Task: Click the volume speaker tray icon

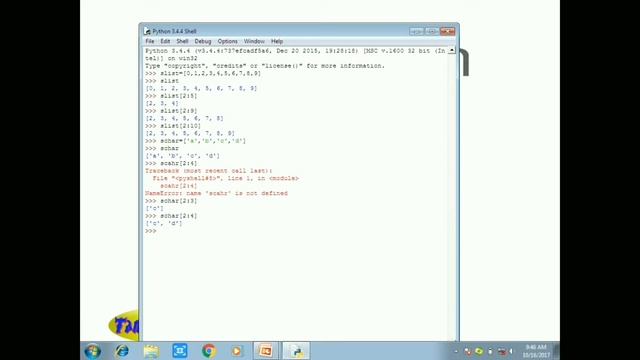Action: tap(511, 351)
